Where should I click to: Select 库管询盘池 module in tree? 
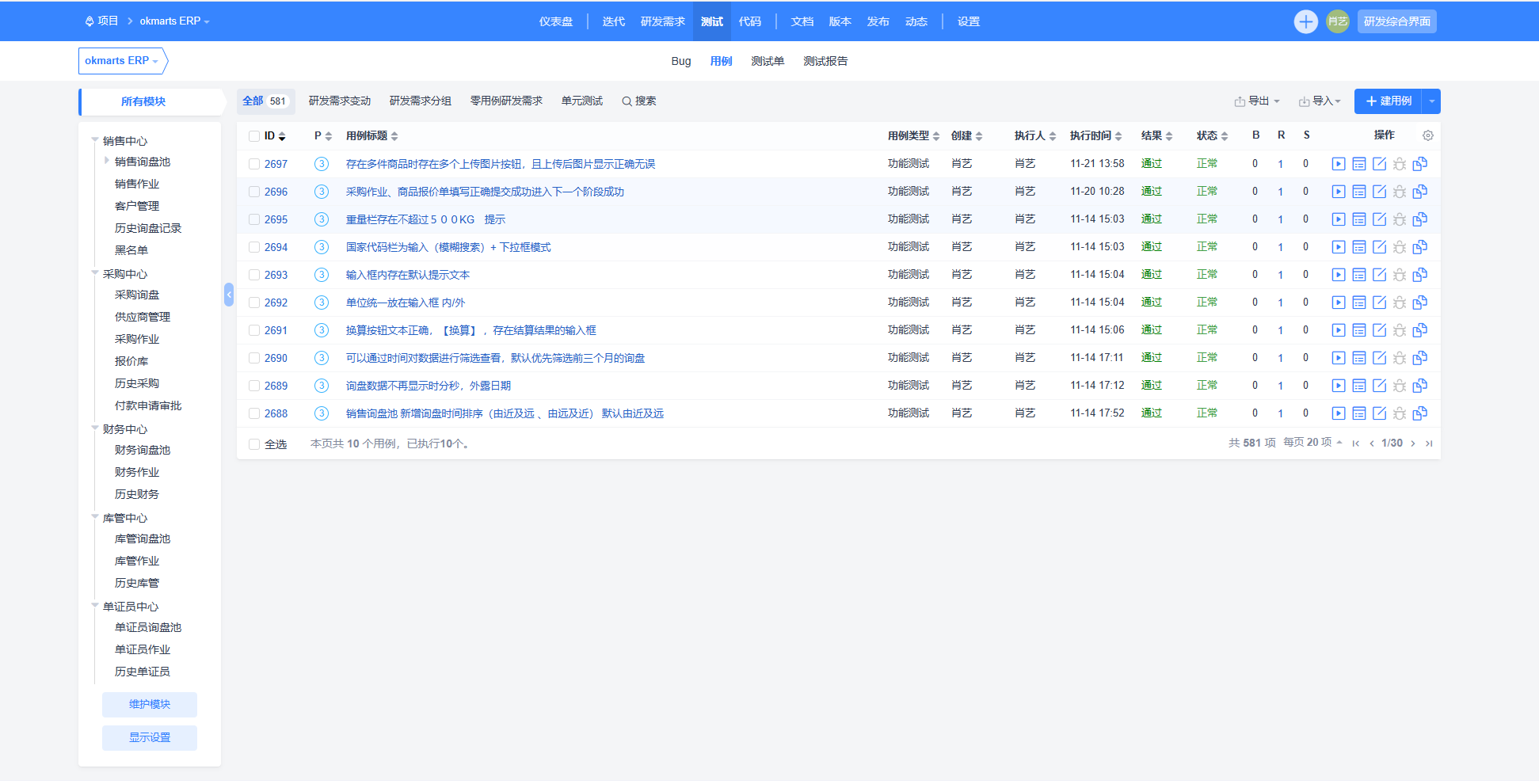[143, 539]
